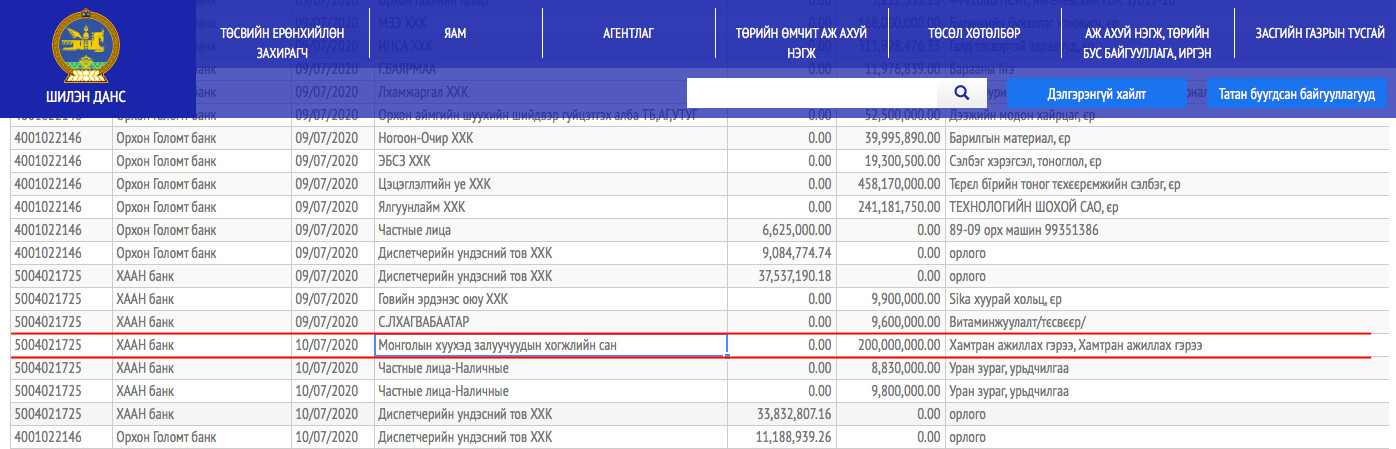
Task: Click ХААН банк in the С.ЛХАГВАБААТАР row
Action: point(146,322)
